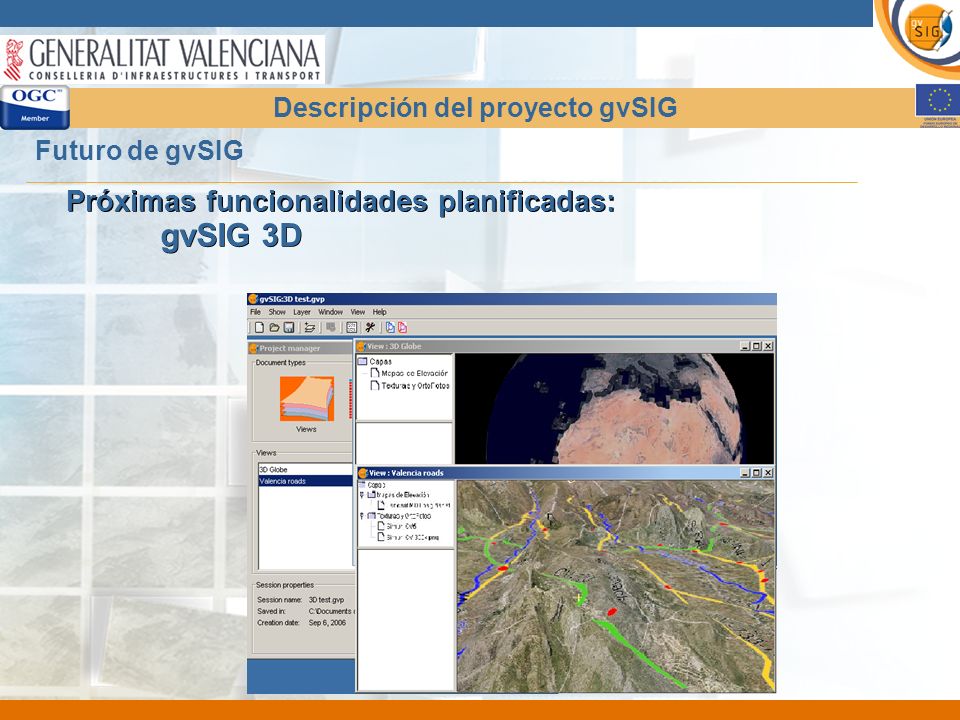Click the Save project floppy icon

coord(289,328)
